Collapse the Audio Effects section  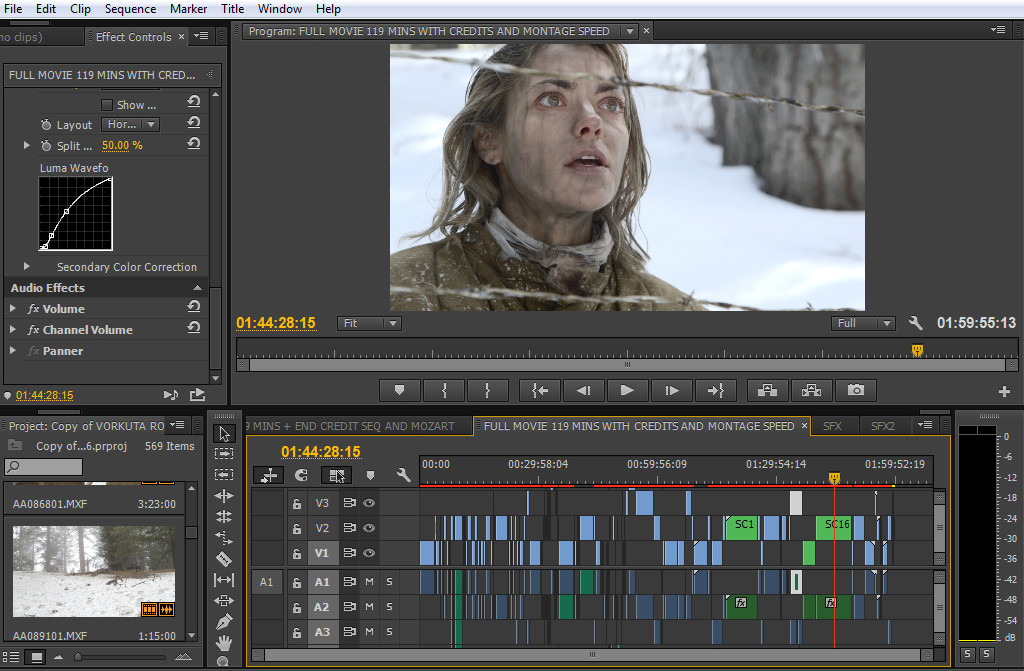(x=197, y=288)
